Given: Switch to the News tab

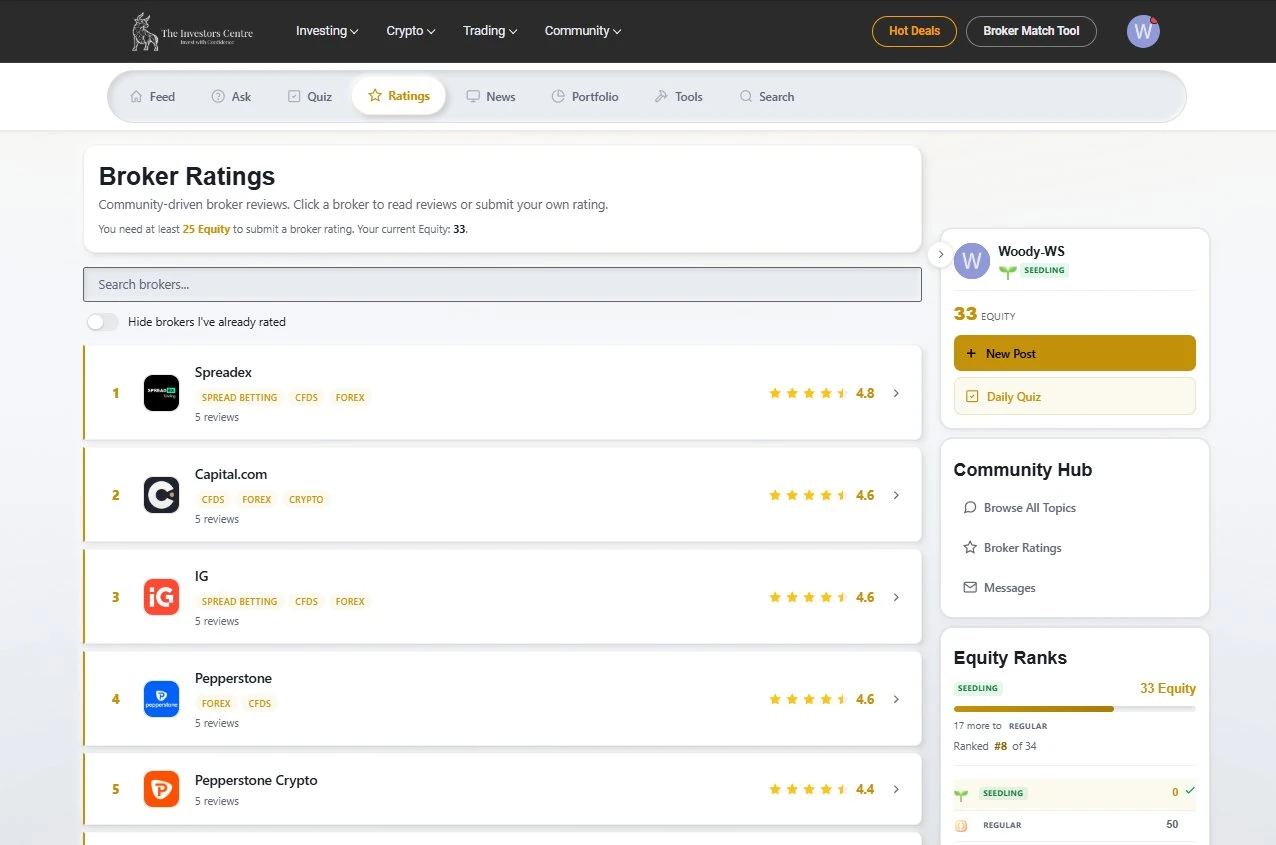Looking at the screenshot, I should pyautogui.click(x=491, y=97).
